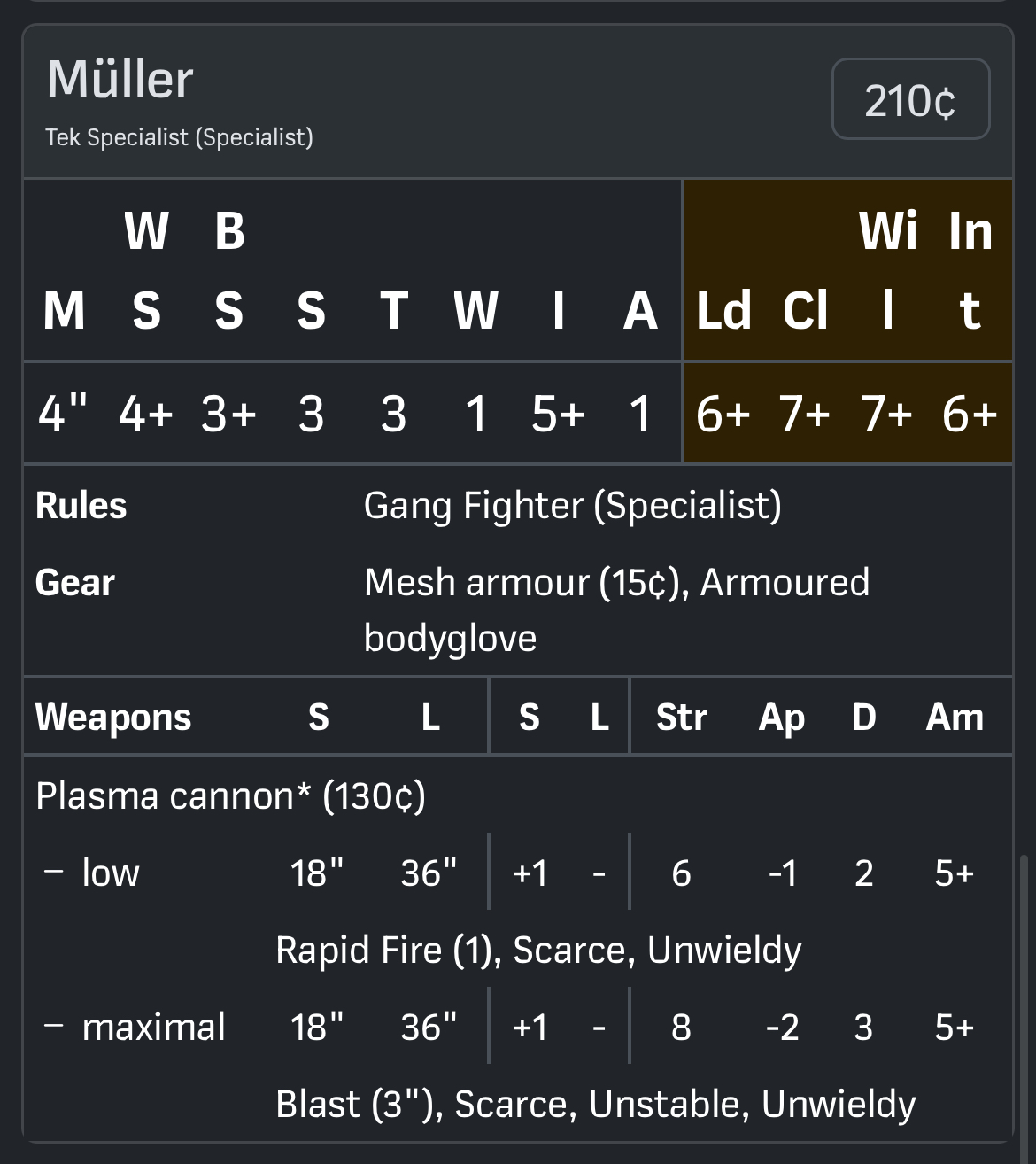Click the 5+ Initiative stat value

[558, 414]
